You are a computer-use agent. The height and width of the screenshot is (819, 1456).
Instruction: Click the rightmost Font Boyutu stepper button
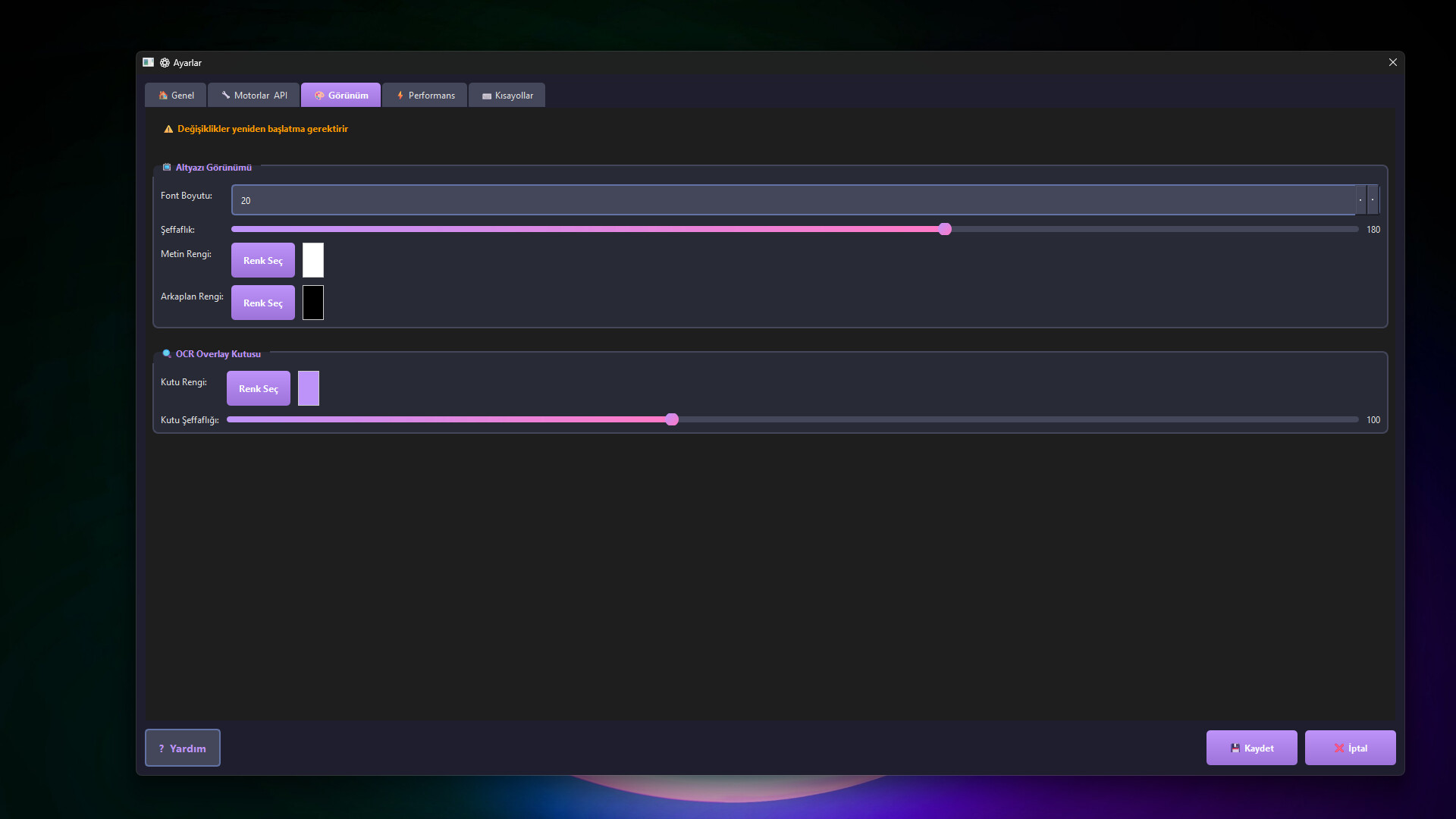click(1373, 200)
